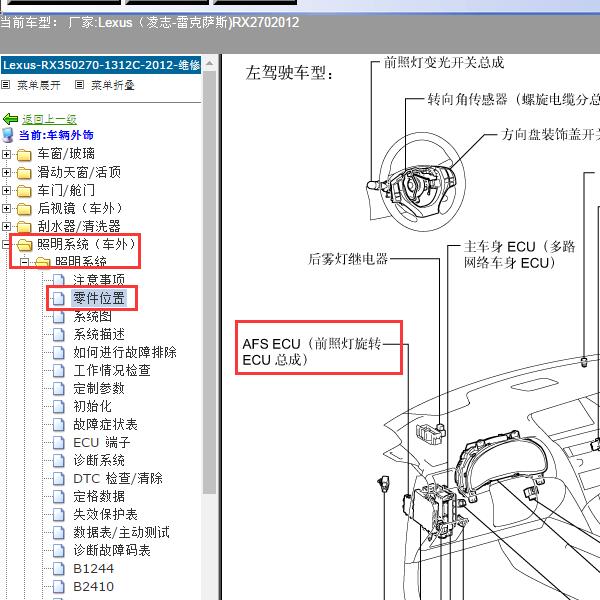Collapse the 照明系统 sub-folder node

[x=24, y=262]
